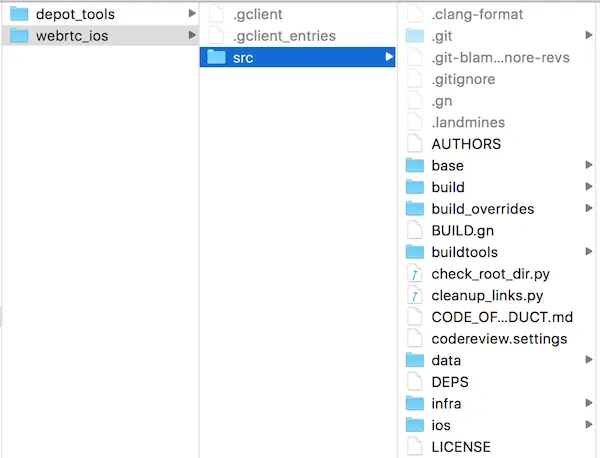Expand ios folder arrow

pos(589,424)
